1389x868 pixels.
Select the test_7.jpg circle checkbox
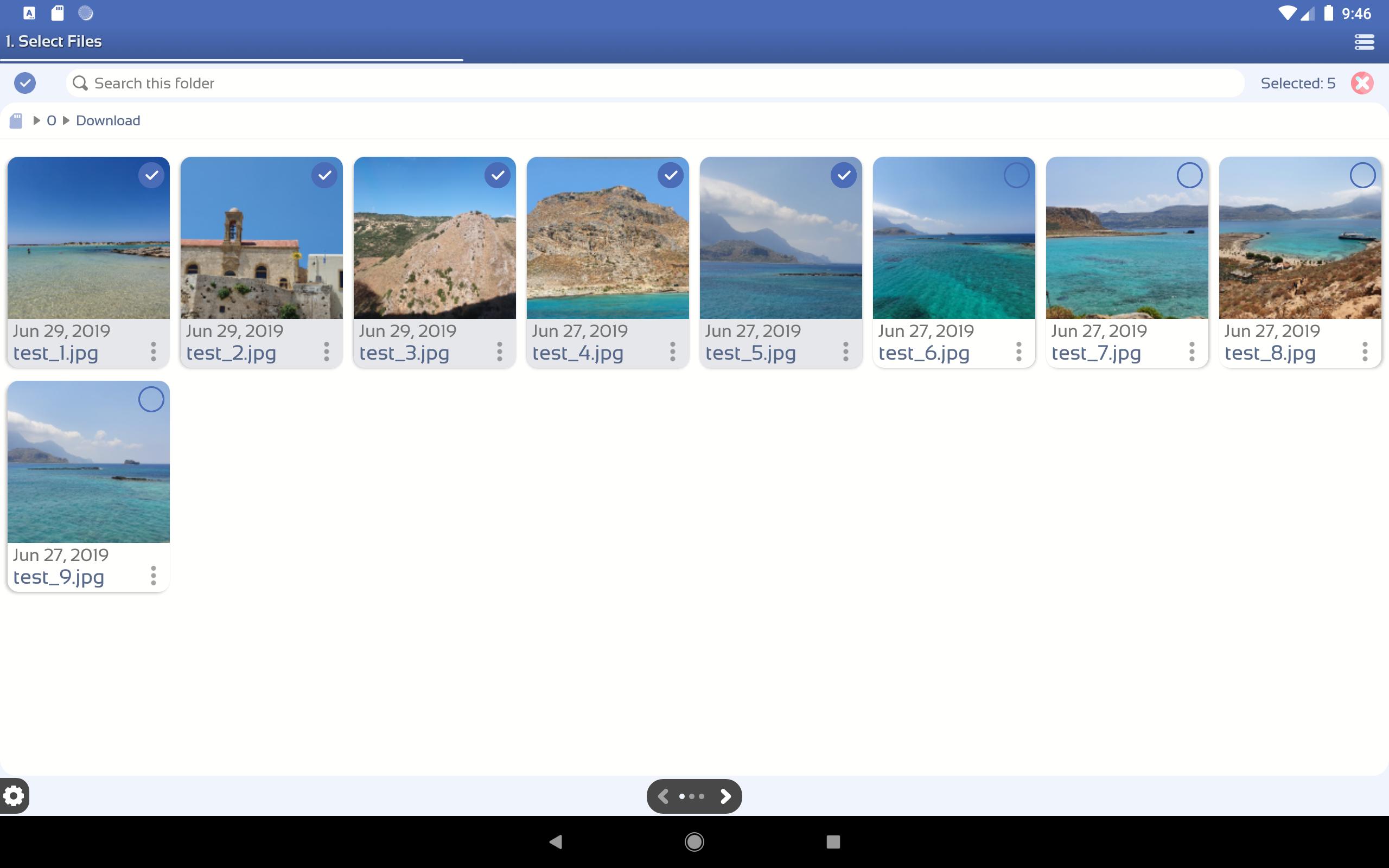tap(1190, 175)
